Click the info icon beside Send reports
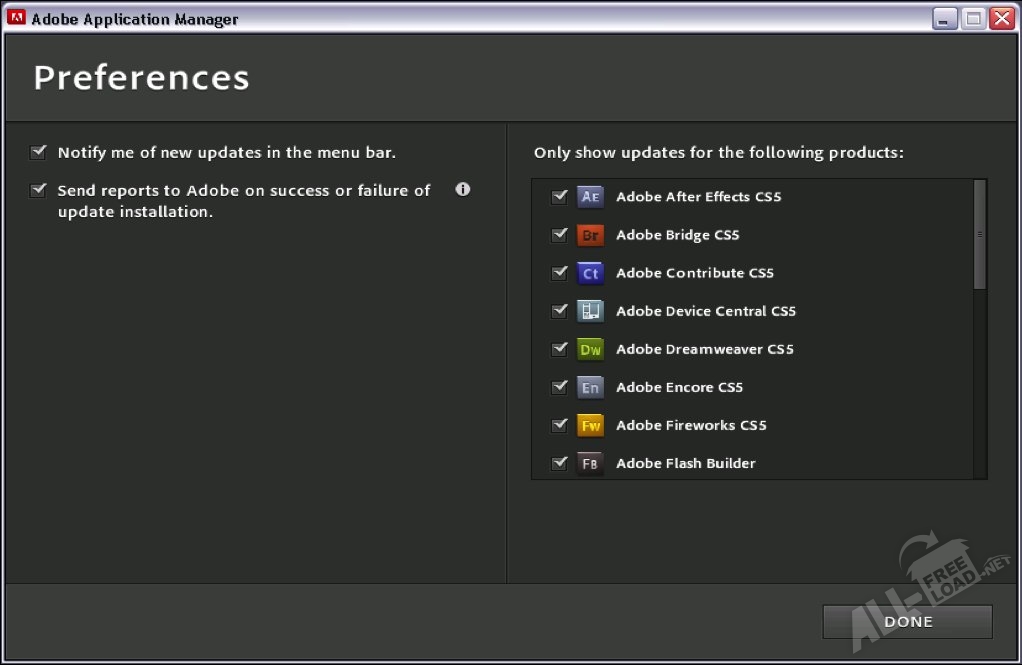The width and height of the screenshot is (1022, 665). 462,189
